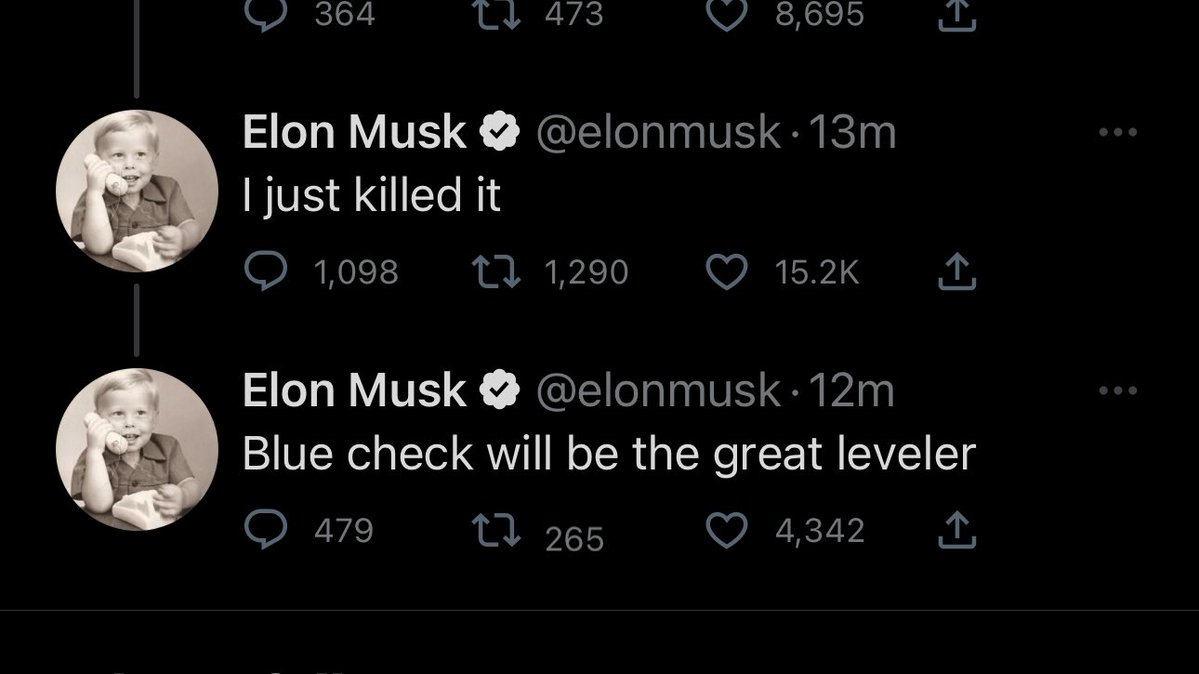Click the verified badge on the 12m tweet
The width and height of the screenshot is (1199, 674).
coord(500,391)
